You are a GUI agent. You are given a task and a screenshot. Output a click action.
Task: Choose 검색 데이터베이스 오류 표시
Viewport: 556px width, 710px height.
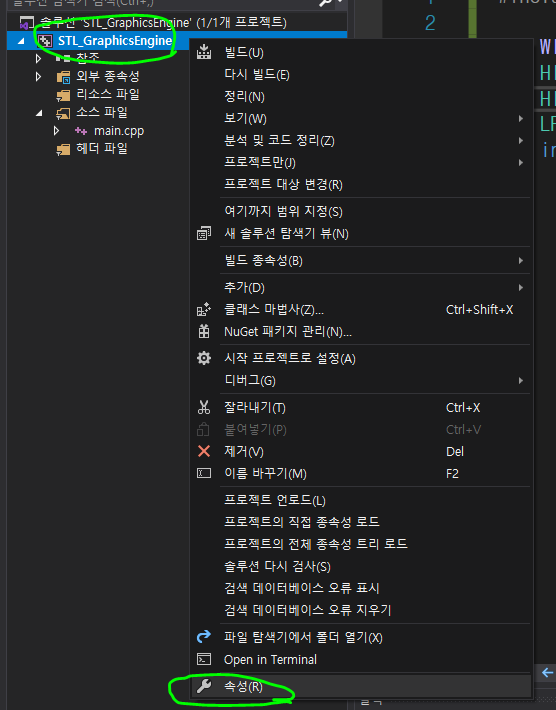point(302,588)
